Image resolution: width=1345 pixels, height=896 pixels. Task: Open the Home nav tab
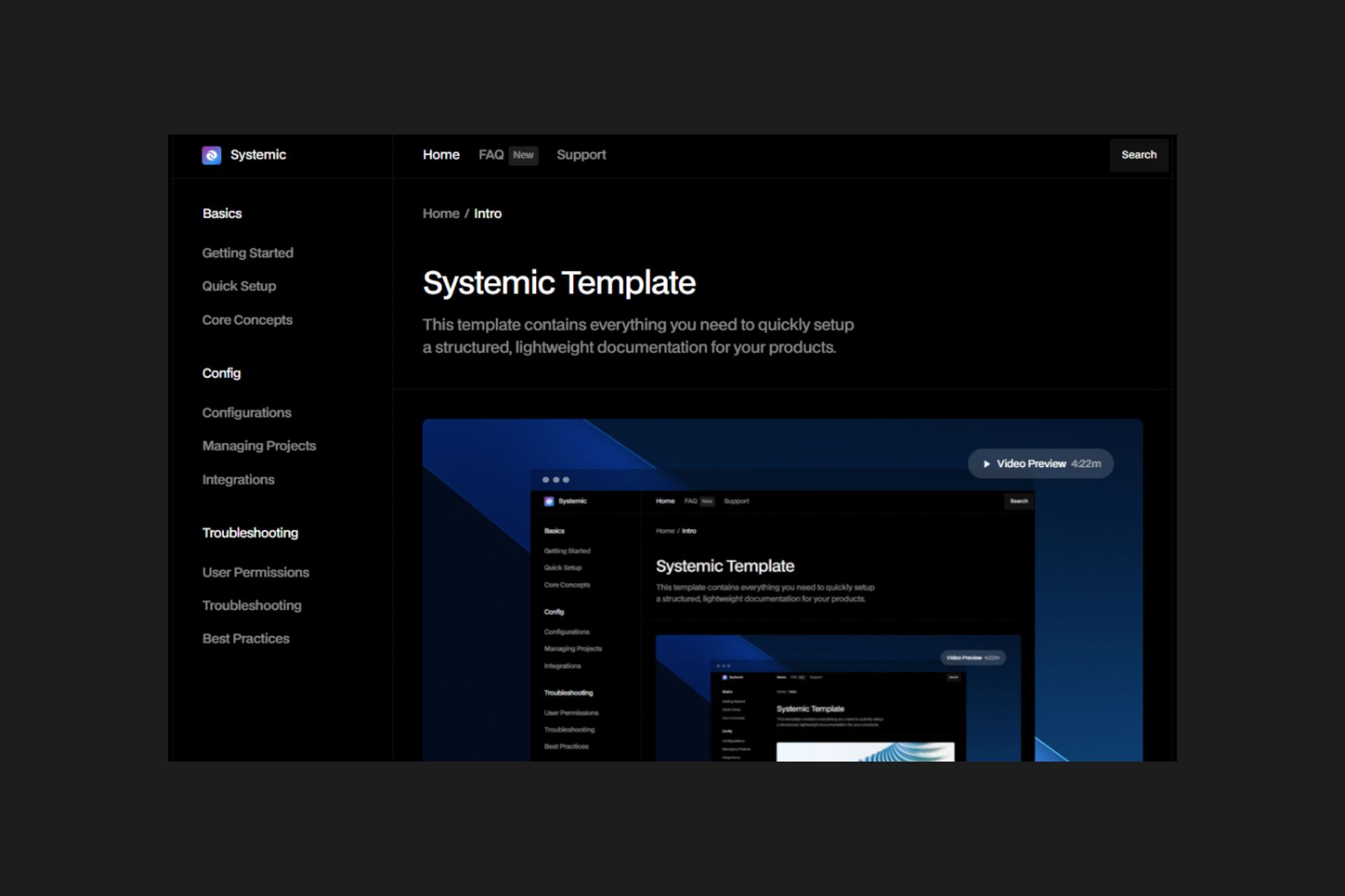(440, 155)
